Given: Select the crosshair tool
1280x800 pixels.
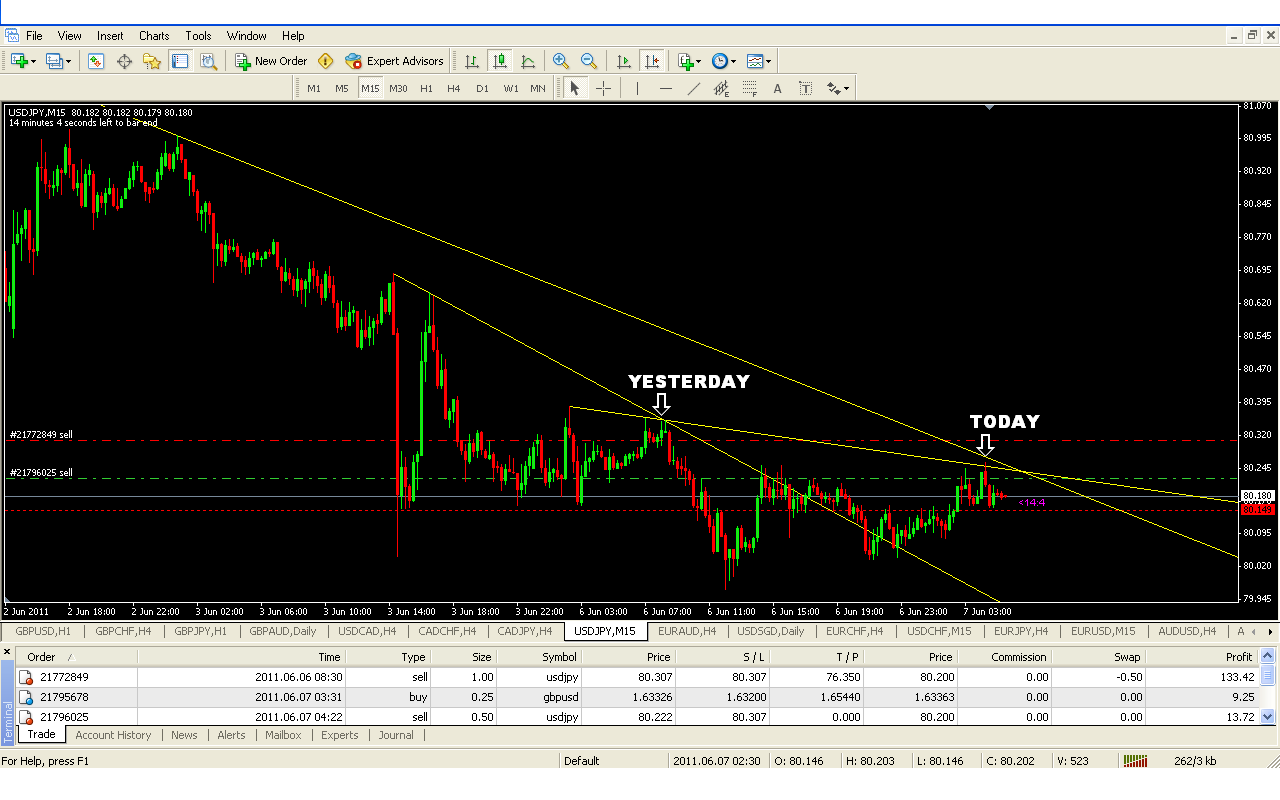Looking at the screenshot, I should (603, 88).
